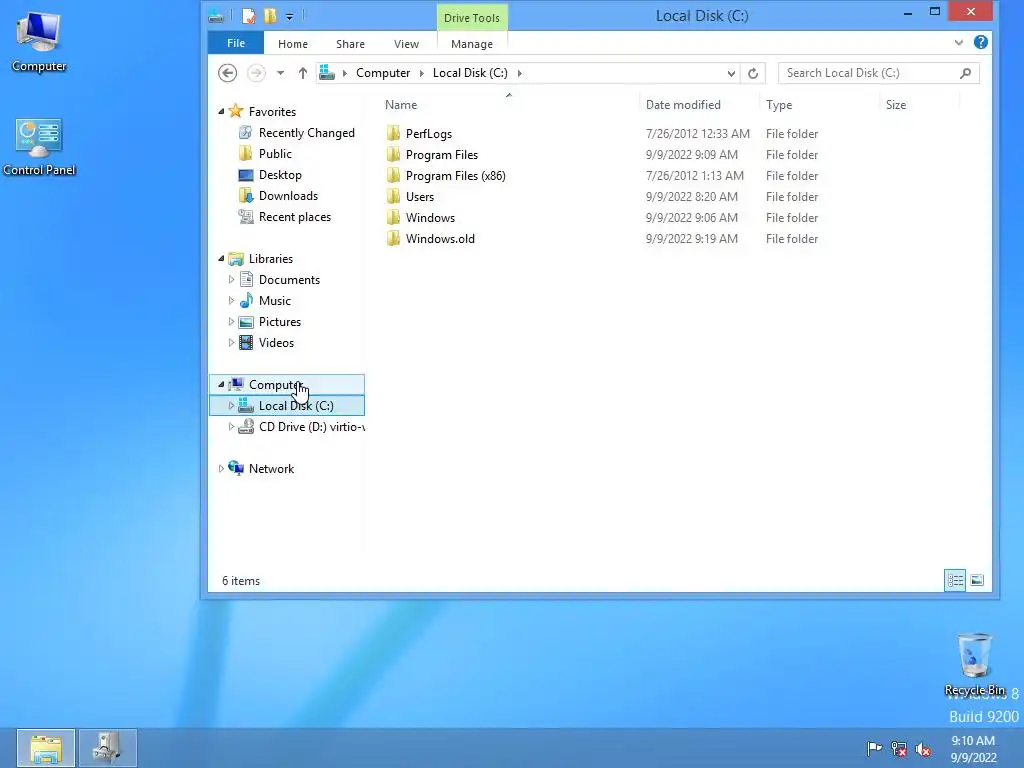Customize Quick Access Toolbar dropdown arrow
The image size is (1024, 768).
click(x=289, y=16)
